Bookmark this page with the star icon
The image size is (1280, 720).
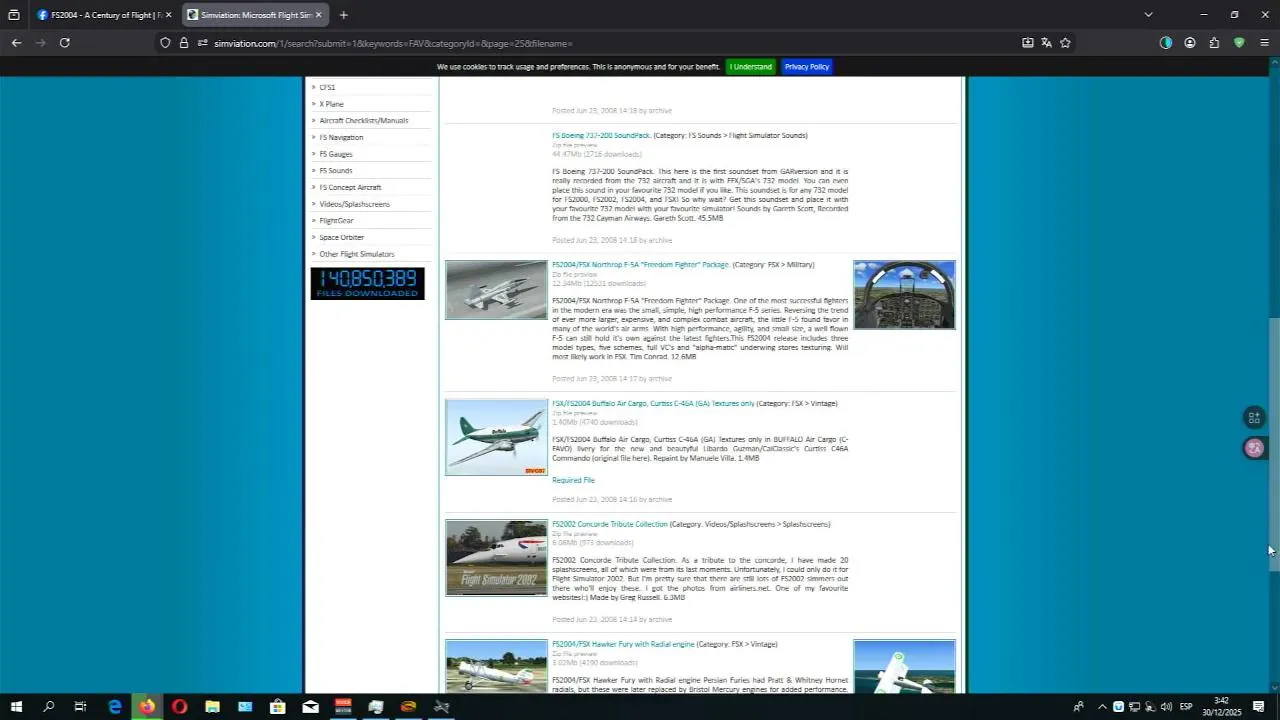pos(1065,43)
